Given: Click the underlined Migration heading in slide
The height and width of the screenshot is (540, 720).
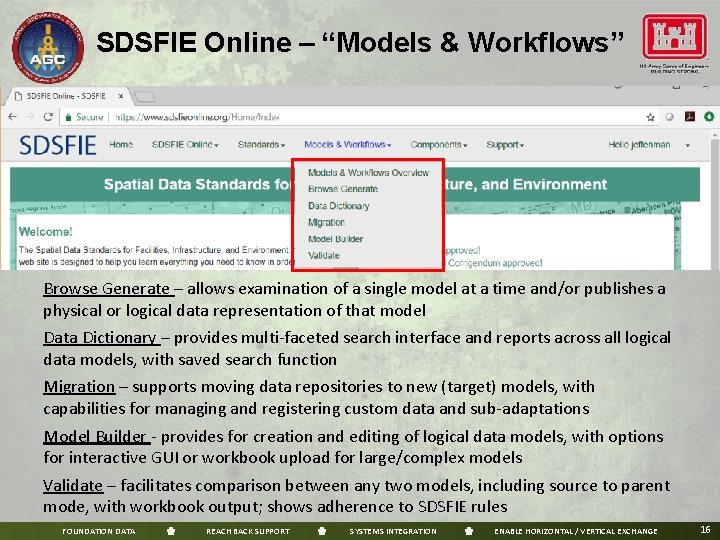Looking at the screenshot, I should 79,387.
